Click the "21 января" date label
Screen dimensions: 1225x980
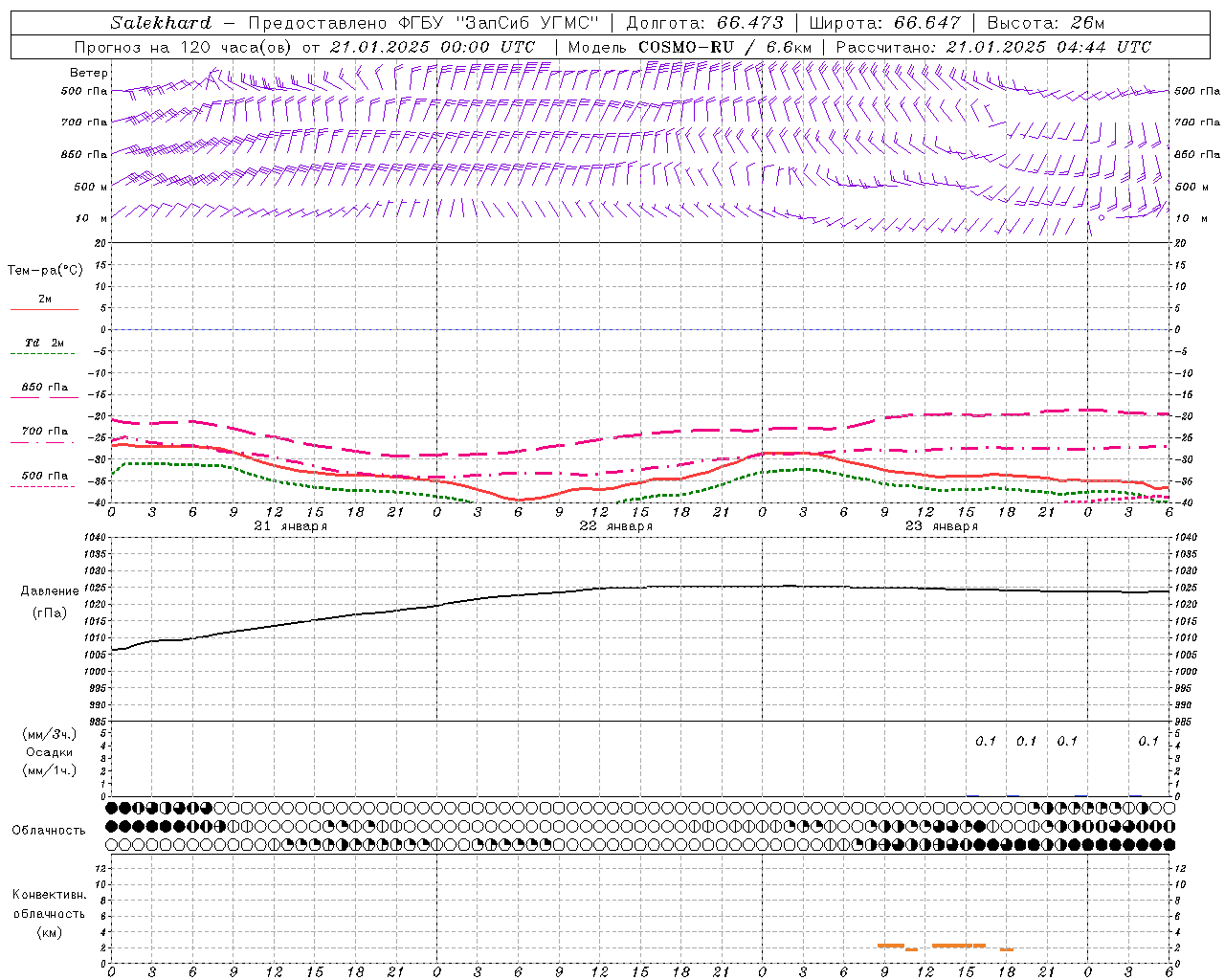point(290,526)
